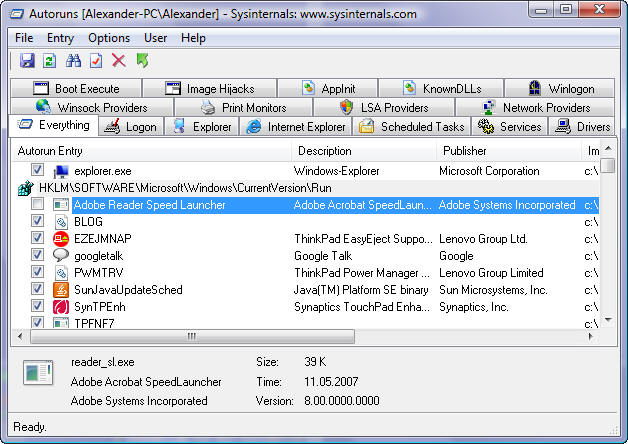Click the Save toolbar icon
Screen dimensions: 628x444
pyautogui.click(x=27, y=61)
